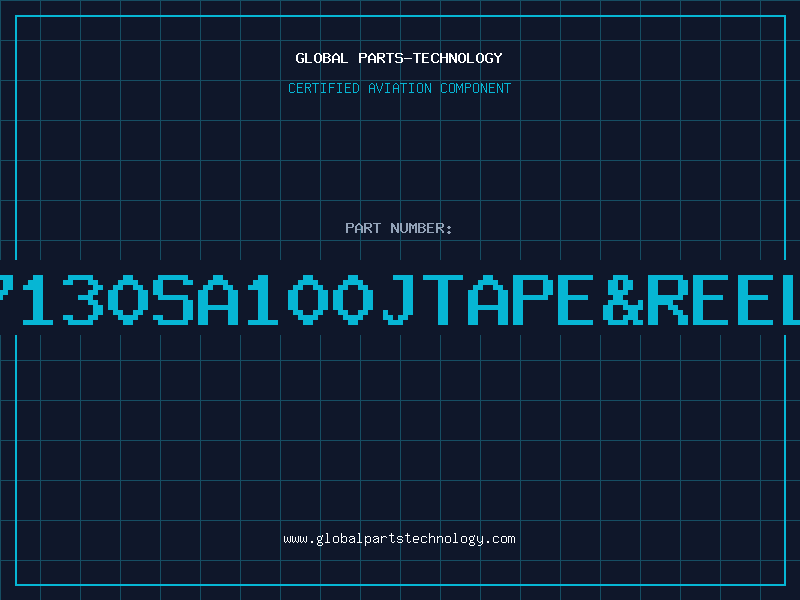Click the large part number ending JTAPE&REEL
The image size is (800, 600).
(x=400, y=300)
